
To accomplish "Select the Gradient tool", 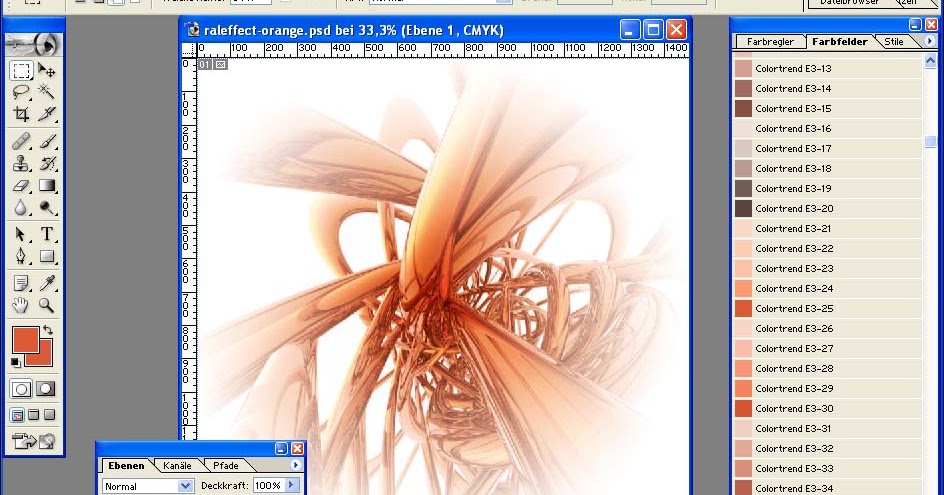I will pos(46,185).
